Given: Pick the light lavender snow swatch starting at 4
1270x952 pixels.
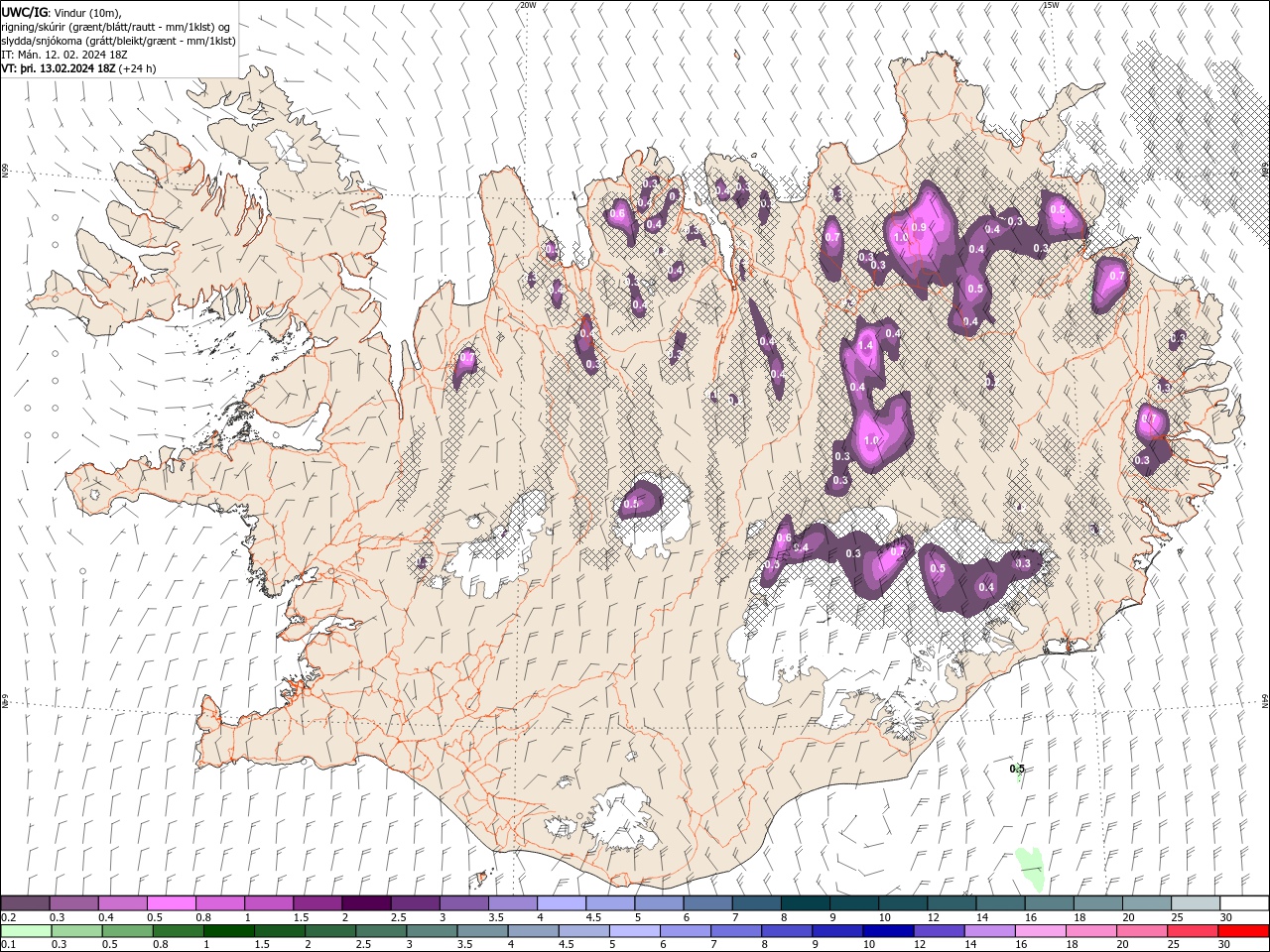Looking at the screenshot, I should point(562,903).
